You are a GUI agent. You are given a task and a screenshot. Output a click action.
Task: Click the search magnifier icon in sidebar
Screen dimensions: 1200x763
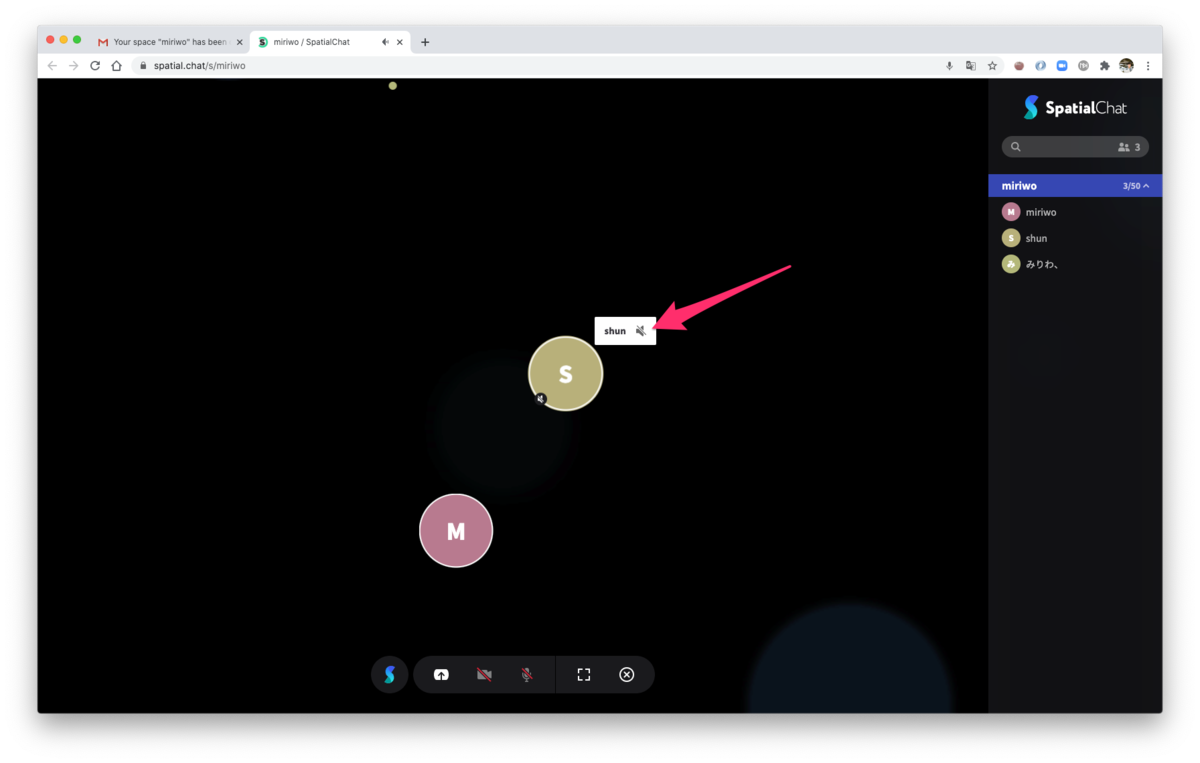(1016, 147)
